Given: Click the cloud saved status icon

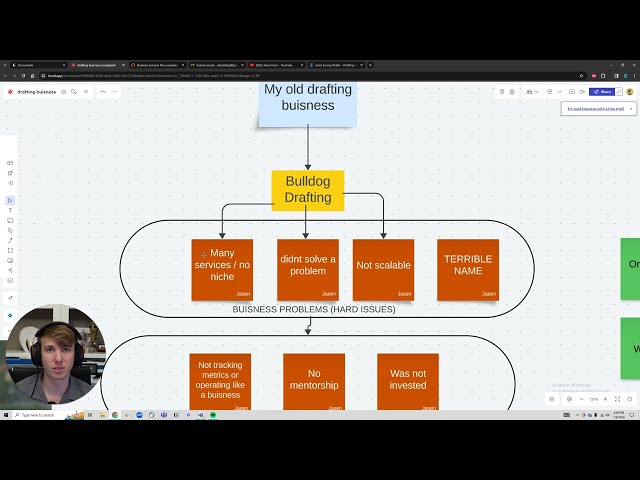Looking at the screenshot, I should click(64, 92).
